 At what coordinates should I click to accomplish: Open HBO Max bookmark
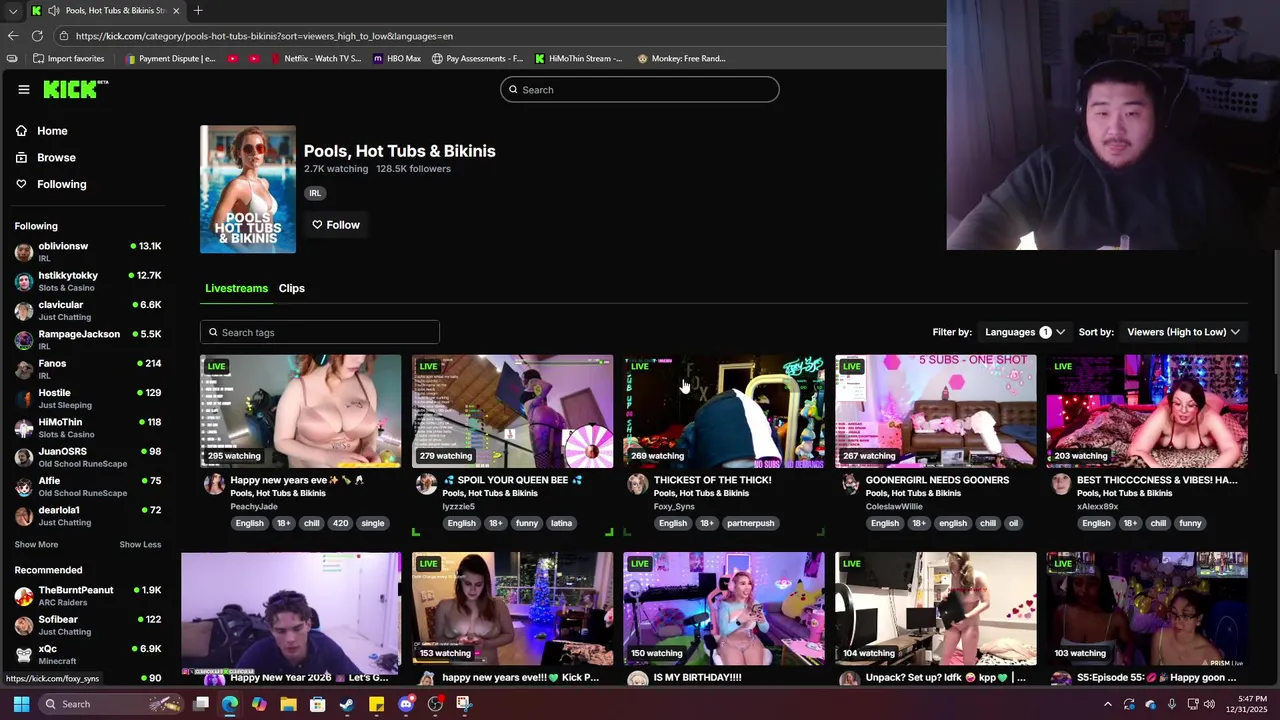(x=397, y=59)
